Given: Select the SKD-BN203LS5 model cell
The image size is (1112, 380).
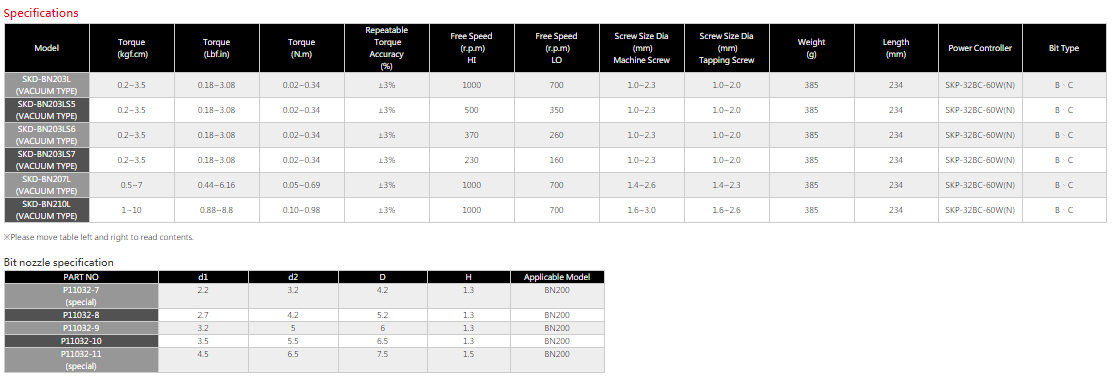Looking at the screenshot, I should (x=47, y=110).
